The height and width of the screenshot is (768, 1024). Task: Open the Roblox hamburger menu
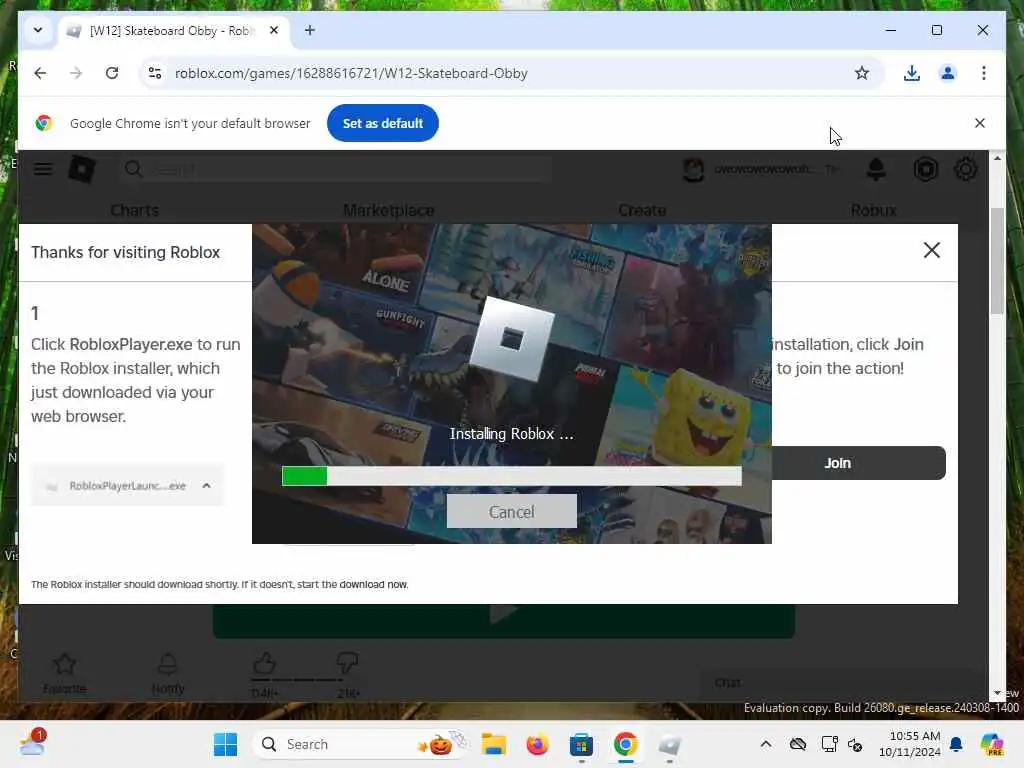click(x=43, y=169)
